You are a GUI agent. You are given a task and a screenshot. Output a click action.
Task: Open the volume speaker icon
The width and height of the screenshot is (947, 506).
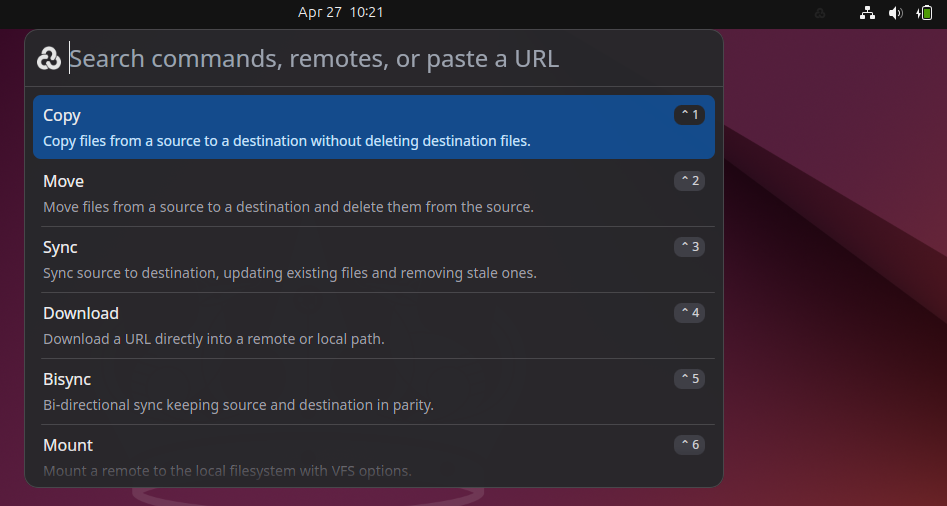(896, 13)
